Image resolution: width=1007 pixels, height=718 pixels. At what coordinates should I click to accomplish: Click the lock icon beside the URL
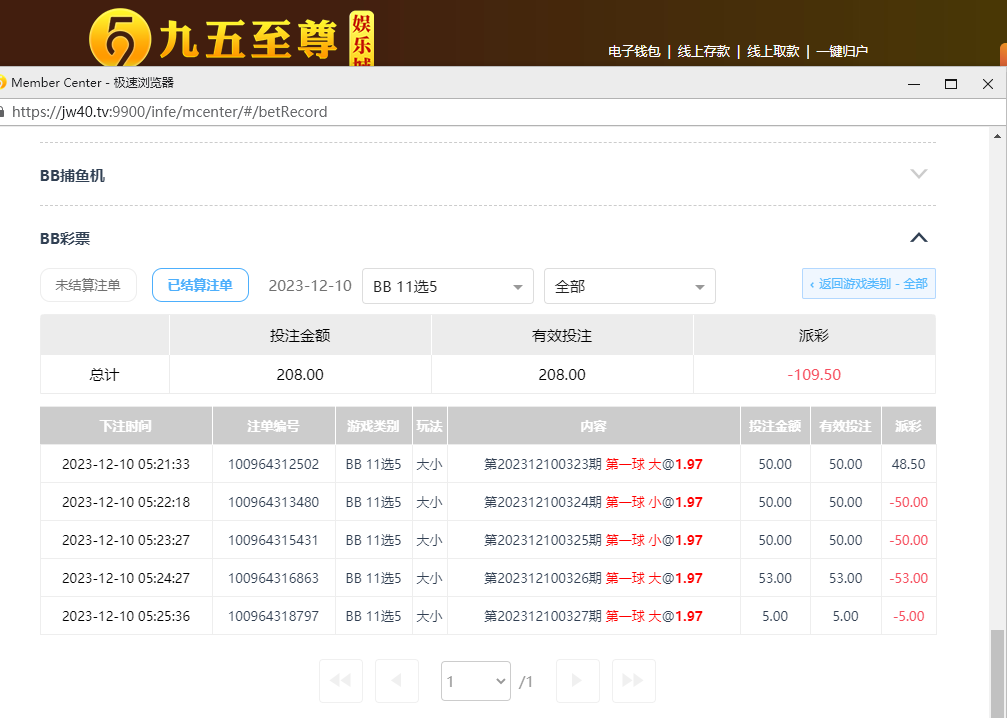(2, 112)
